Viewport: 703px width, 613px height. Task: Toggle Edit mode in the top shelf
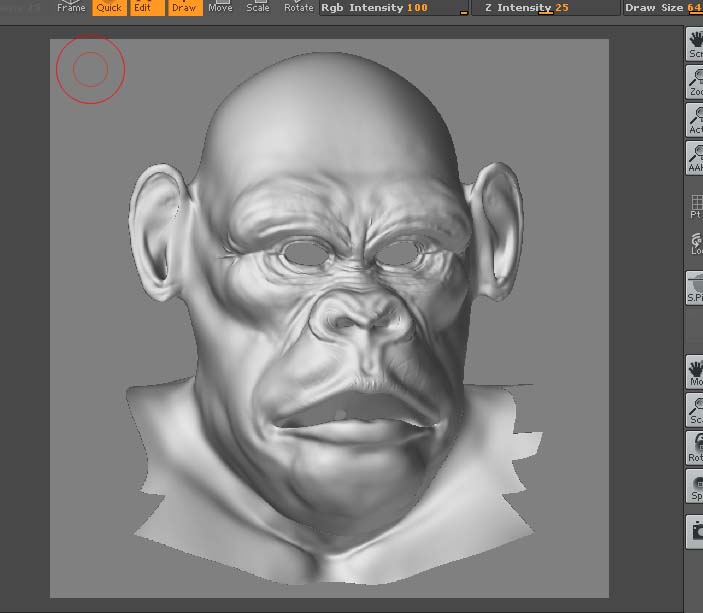click(148, 8)
